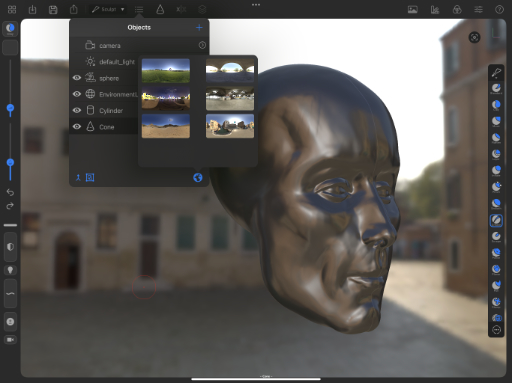Click the import download icon in top bar
The image size is (512, 383).
click(x=32, y=9)
